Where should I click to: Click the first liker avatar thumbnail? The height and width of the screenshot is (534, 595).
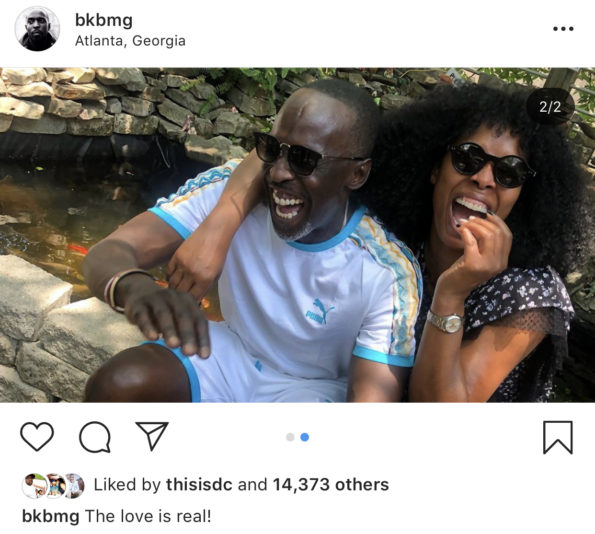(35, 485)
